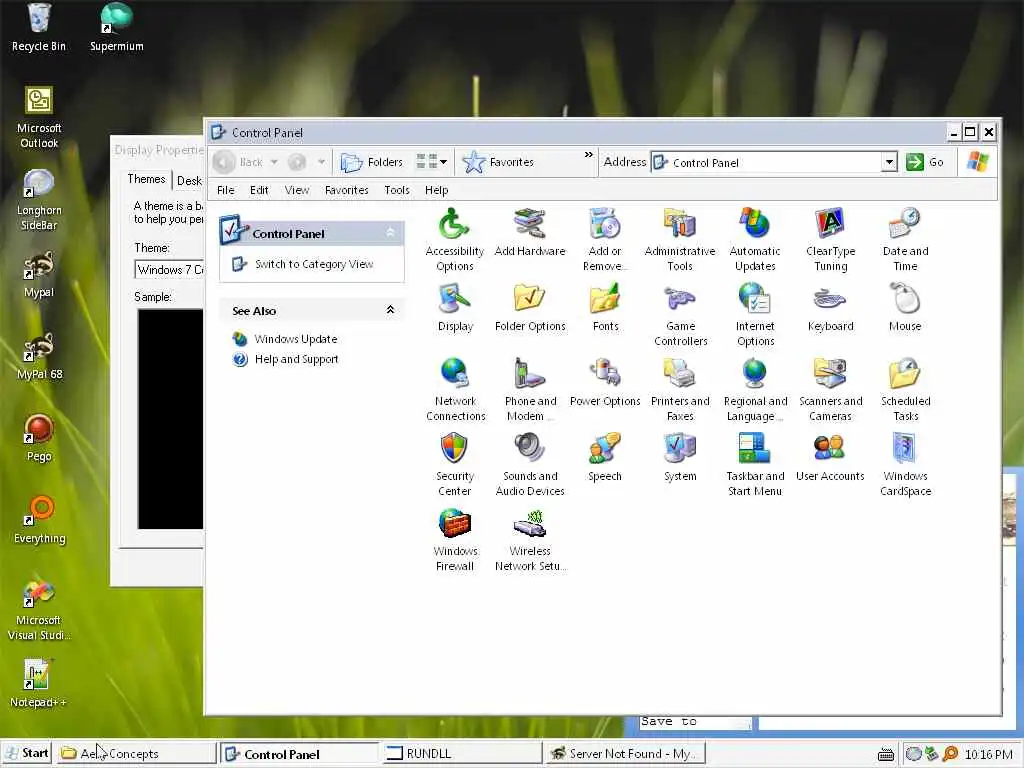Select Themes tab in Display Properties
This screenshot has width=1024, height=768.
pos(146,179)
